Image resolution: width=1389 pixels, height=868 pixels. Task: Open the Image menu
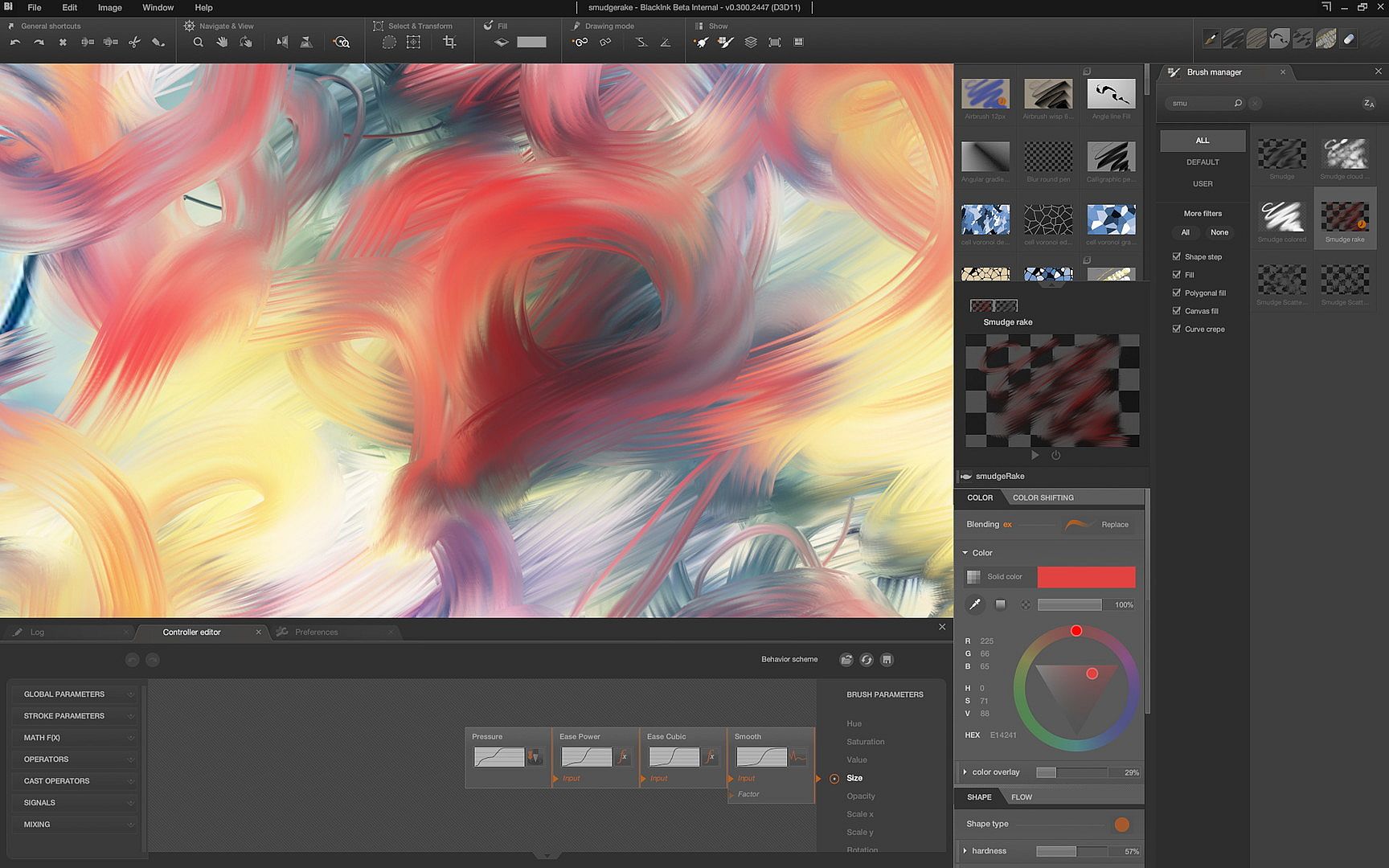[109, 7]
